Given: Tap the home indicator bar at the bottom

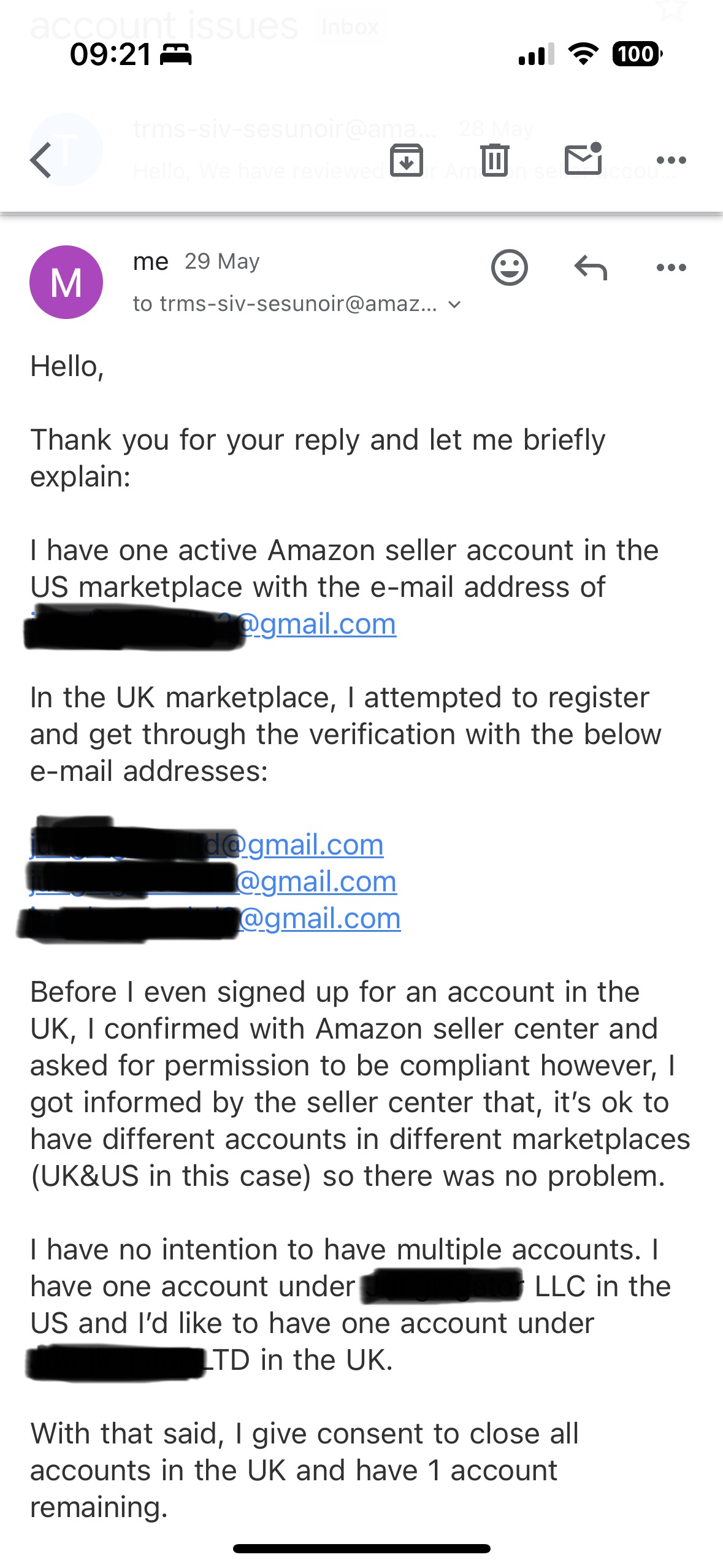Looking at the screenshot, I should [362, 1548].
